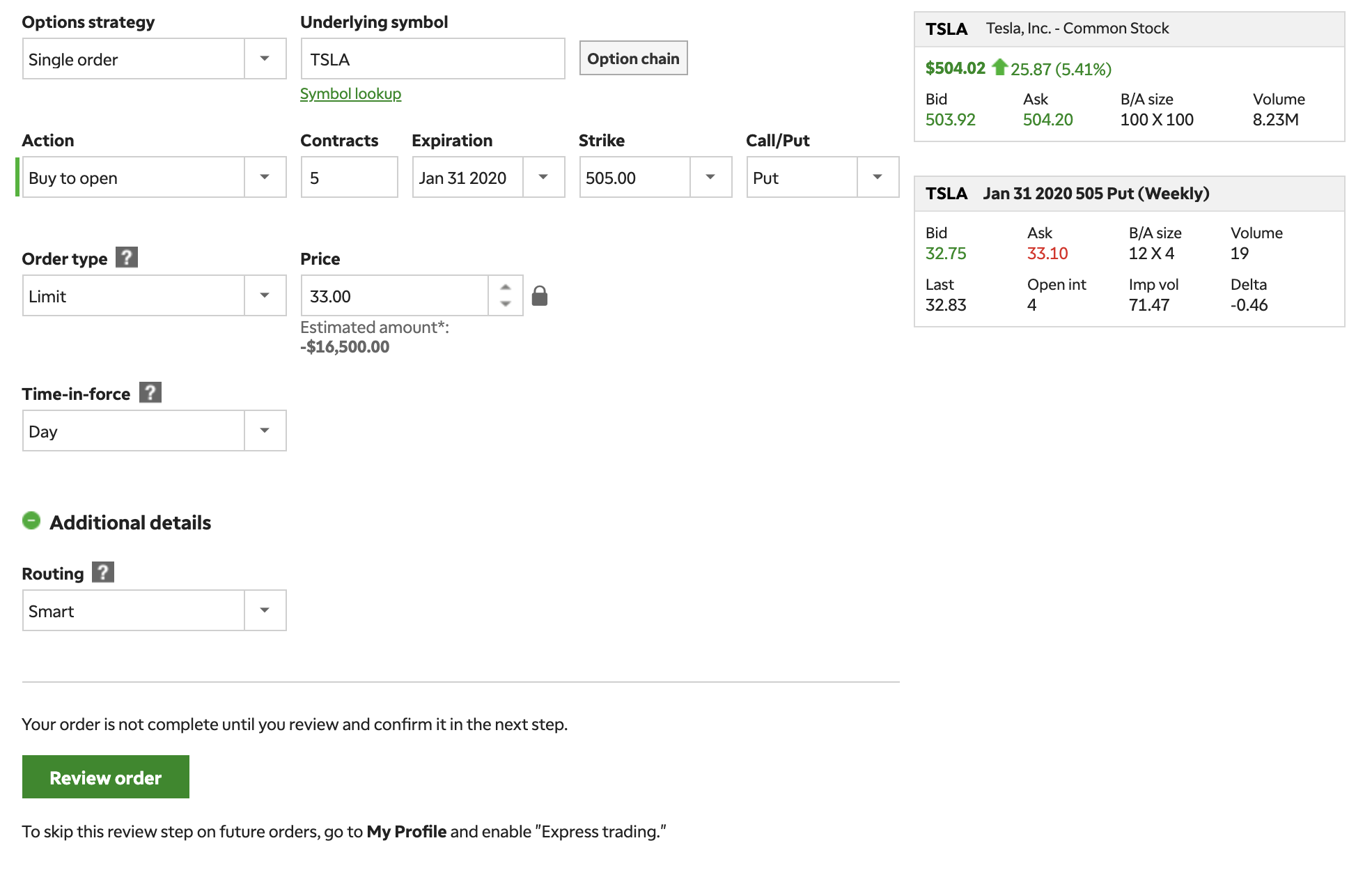This screenshot has width=1372, height=875.
Task: Collapse Additional details with green minus icon
Action: pos(31,521)
